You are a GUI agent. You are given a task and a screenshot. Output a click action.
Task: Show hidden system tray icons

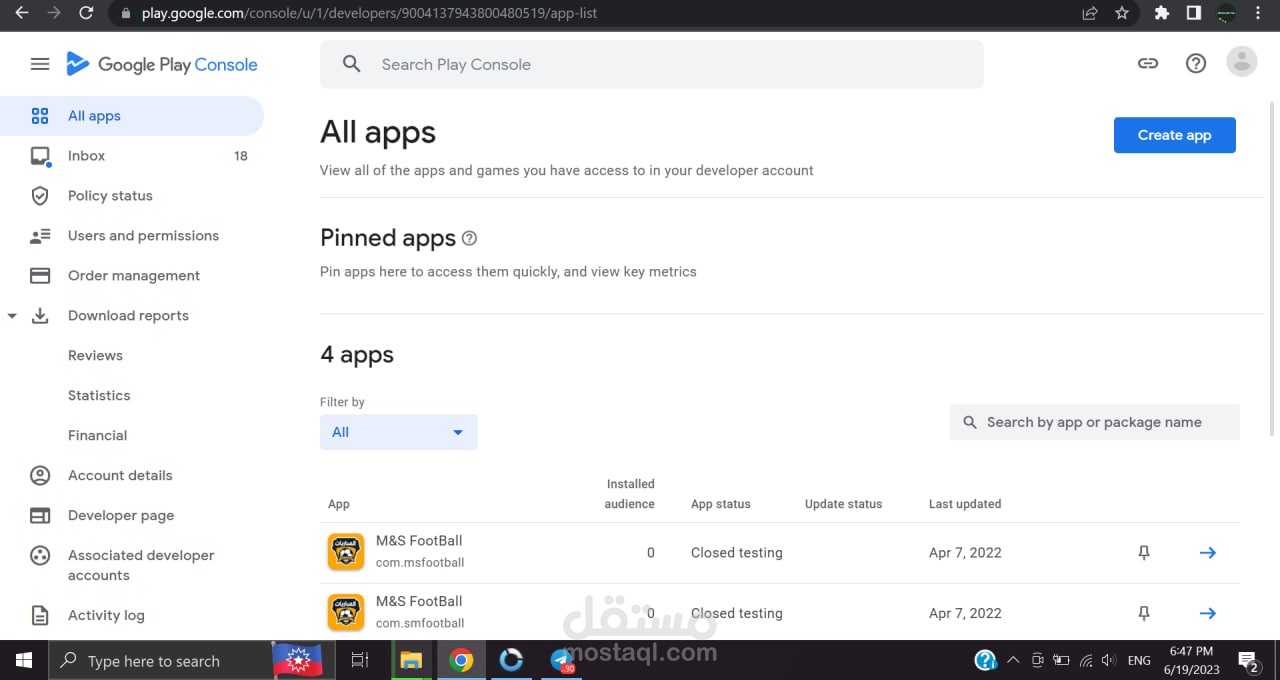pyautogui.click(x=1013, y=660)
